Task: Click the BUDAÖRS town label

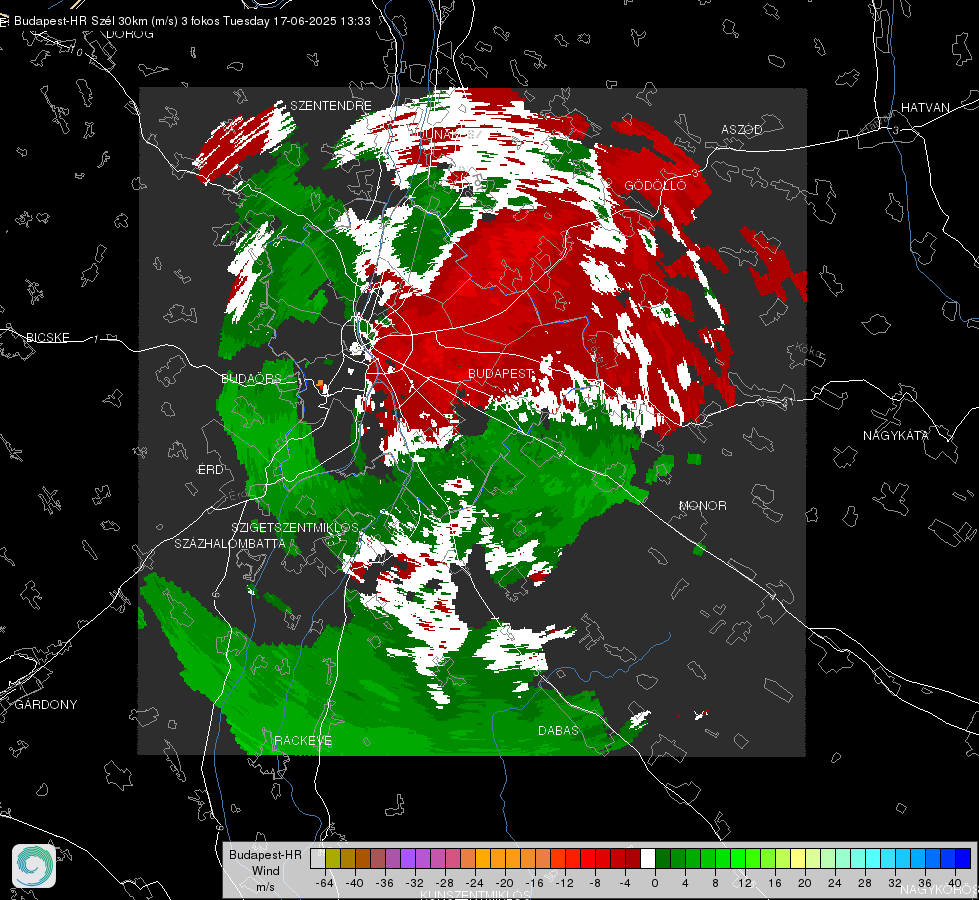Action: point(252,379)
